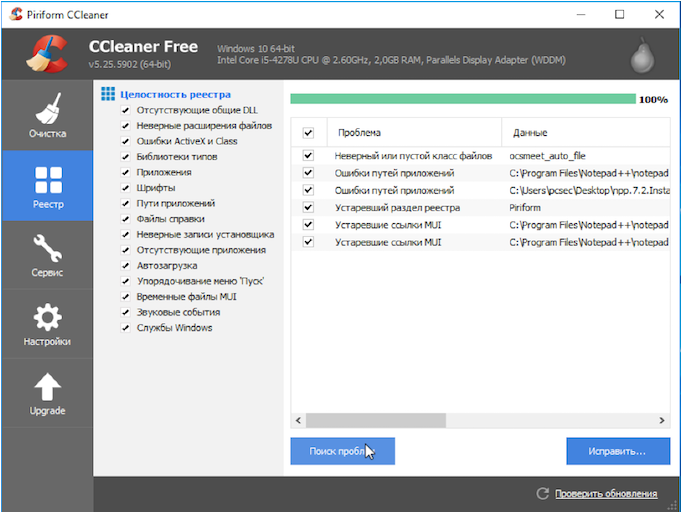Click the Upgrade arrow icon
682x513 pixels.
pos(47,387)
